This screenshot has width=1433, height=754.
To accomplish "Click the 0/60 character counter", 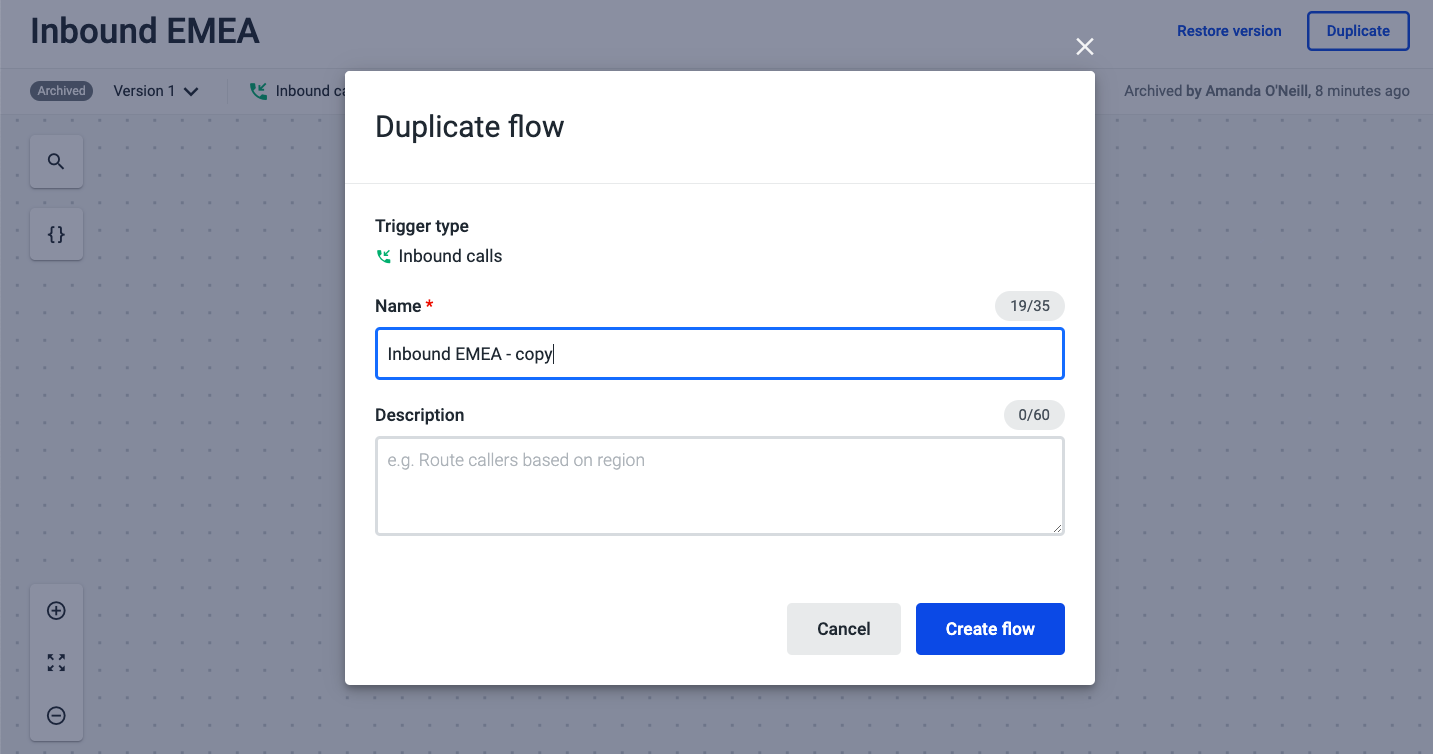I will [x=1034, y=415].
